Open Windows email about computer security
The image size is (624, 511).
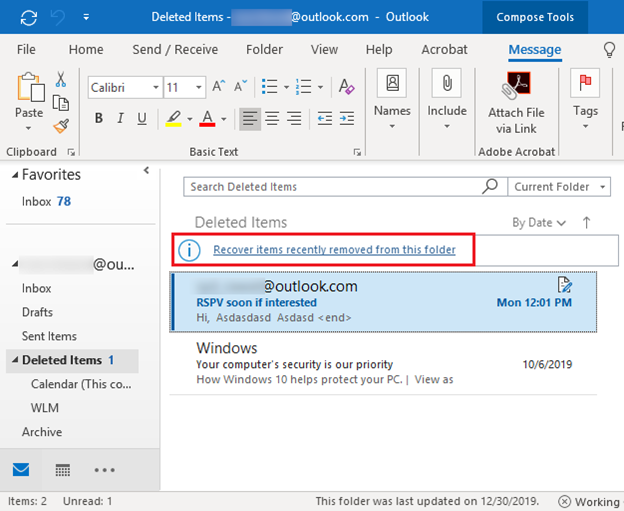383,364
